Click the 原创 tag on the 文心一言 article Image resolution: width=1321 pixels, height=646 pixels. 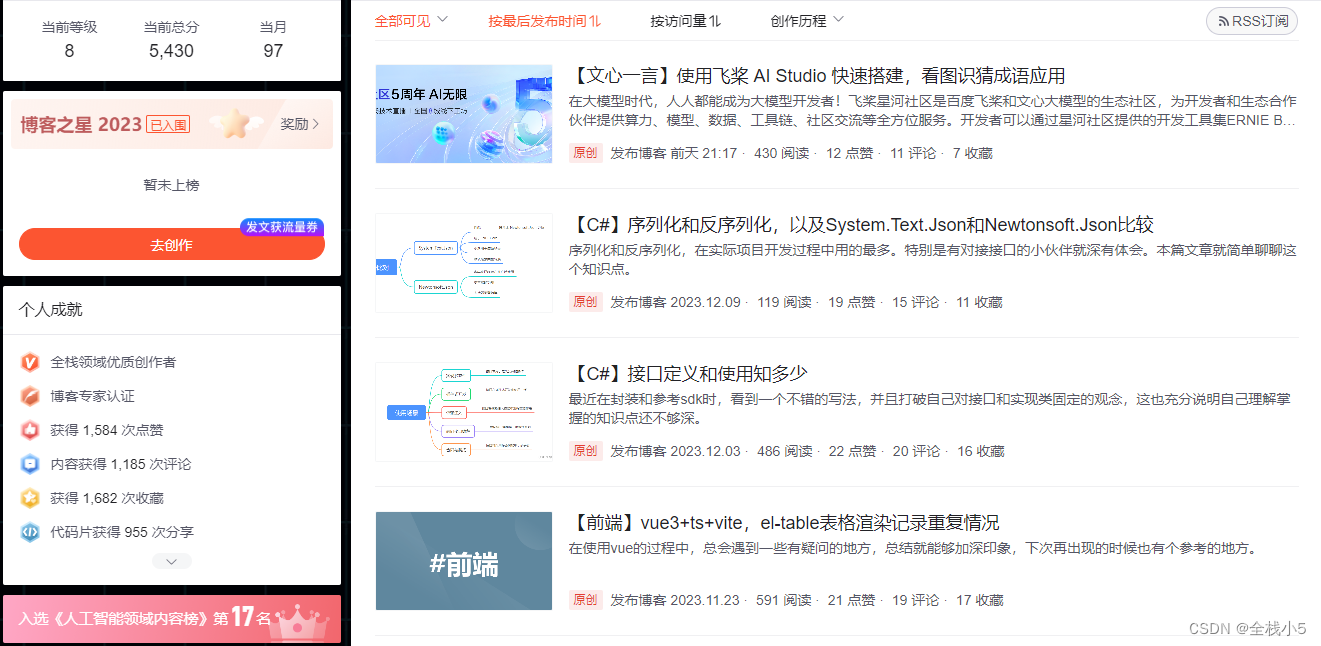(585, 153)
